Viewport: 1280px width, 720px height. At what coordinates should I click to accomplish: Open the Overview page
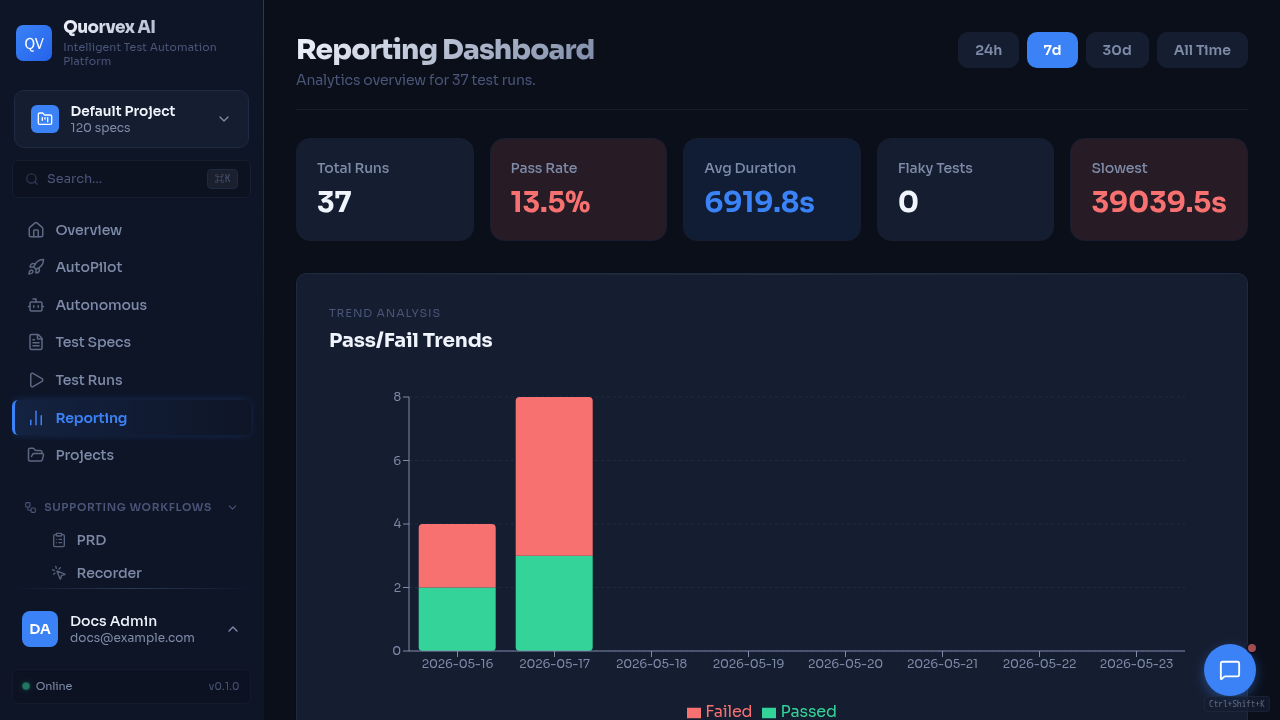[x=131, y=230]
